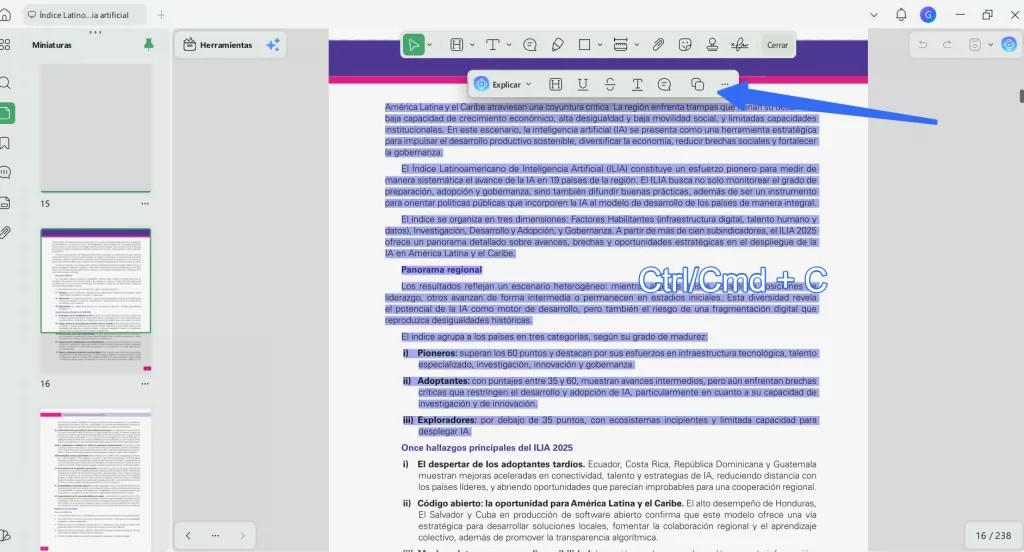This screenshot has height=552, width=1024.
Task: Click the vertical scrollbar handle
Action: tap(1021, 95)
